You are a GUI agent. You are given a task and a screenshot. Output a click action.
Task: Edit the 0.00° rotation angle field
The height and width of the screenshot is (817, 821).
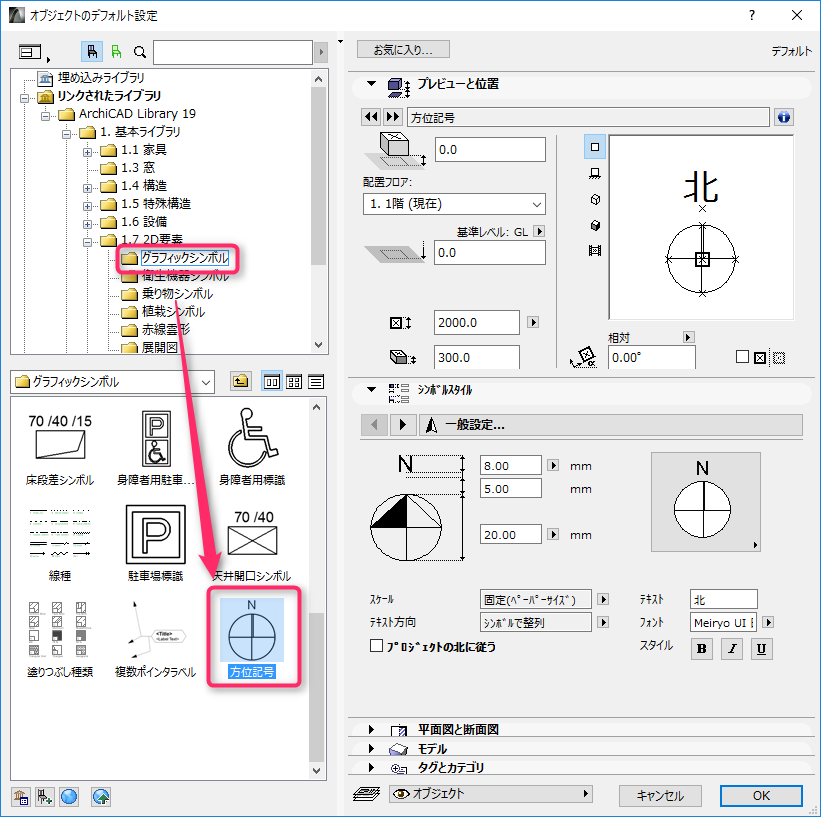click(651, 358)
